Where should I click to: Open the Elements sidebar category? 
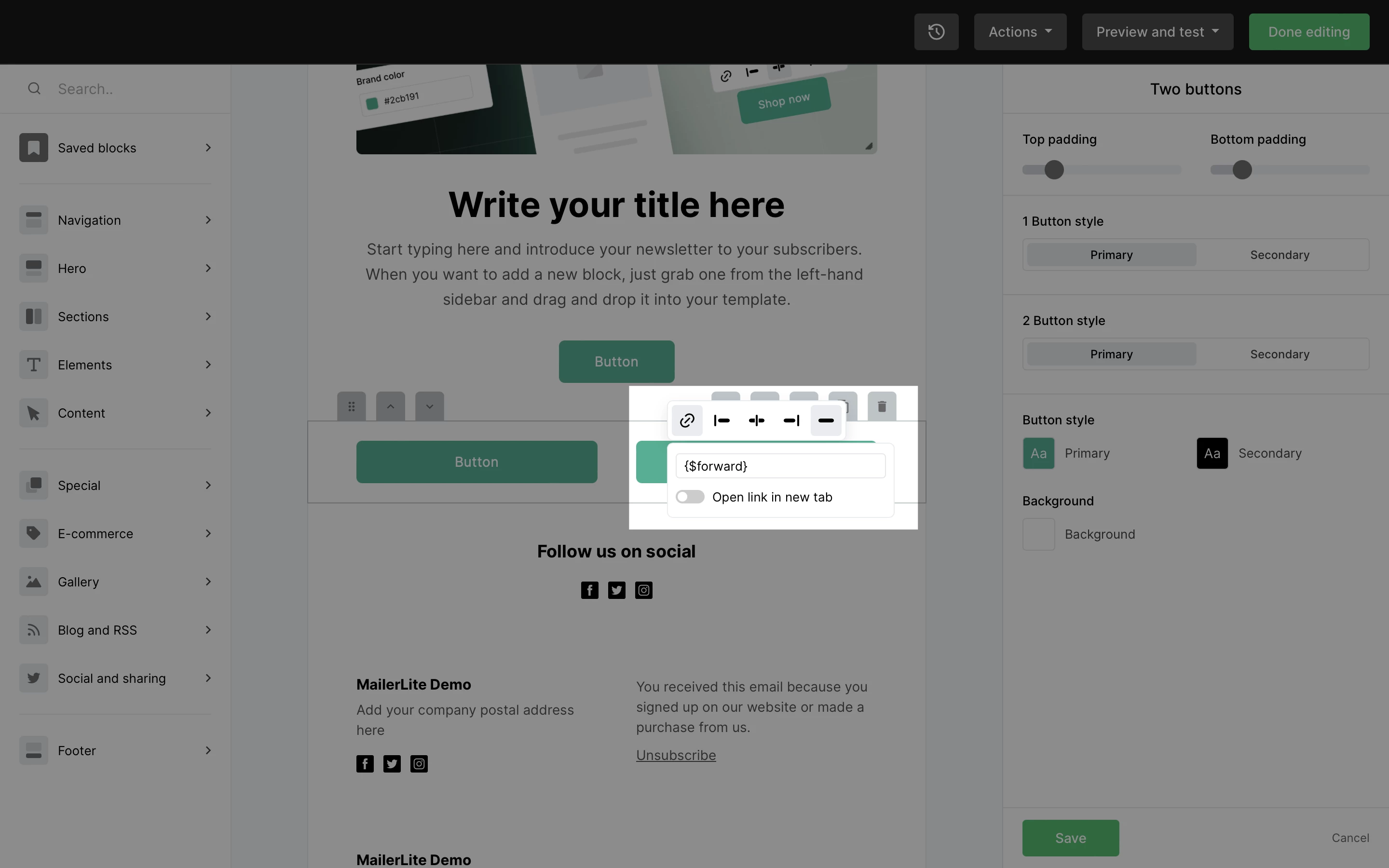115,365
